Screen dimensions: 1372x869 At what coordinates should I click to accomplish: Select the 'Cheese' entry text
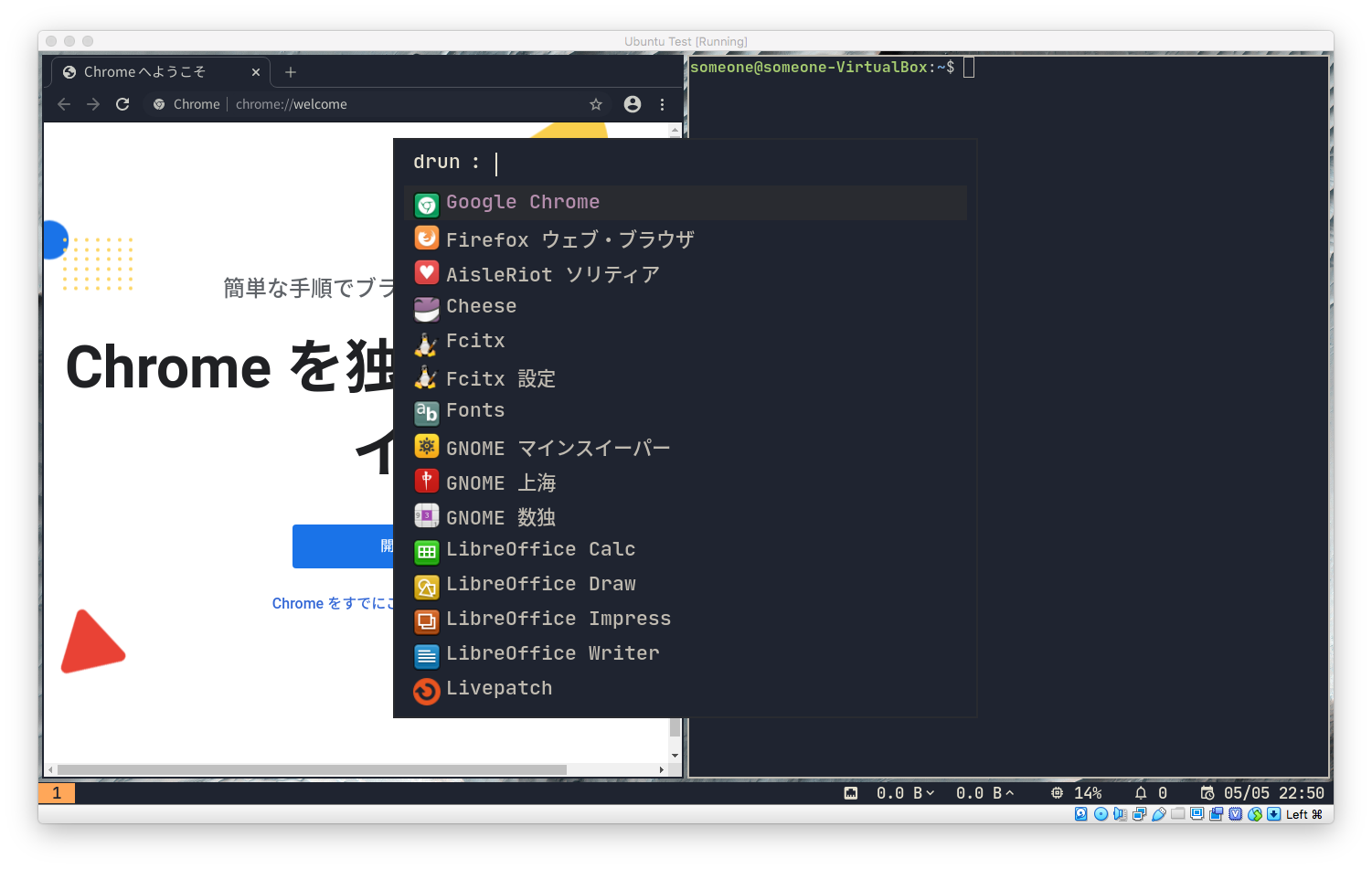482,306
